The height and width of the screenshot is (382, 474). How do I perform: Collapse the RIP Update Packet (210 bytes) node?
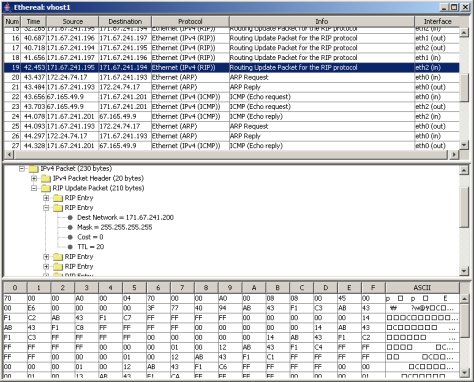click(x=34, y=188)
